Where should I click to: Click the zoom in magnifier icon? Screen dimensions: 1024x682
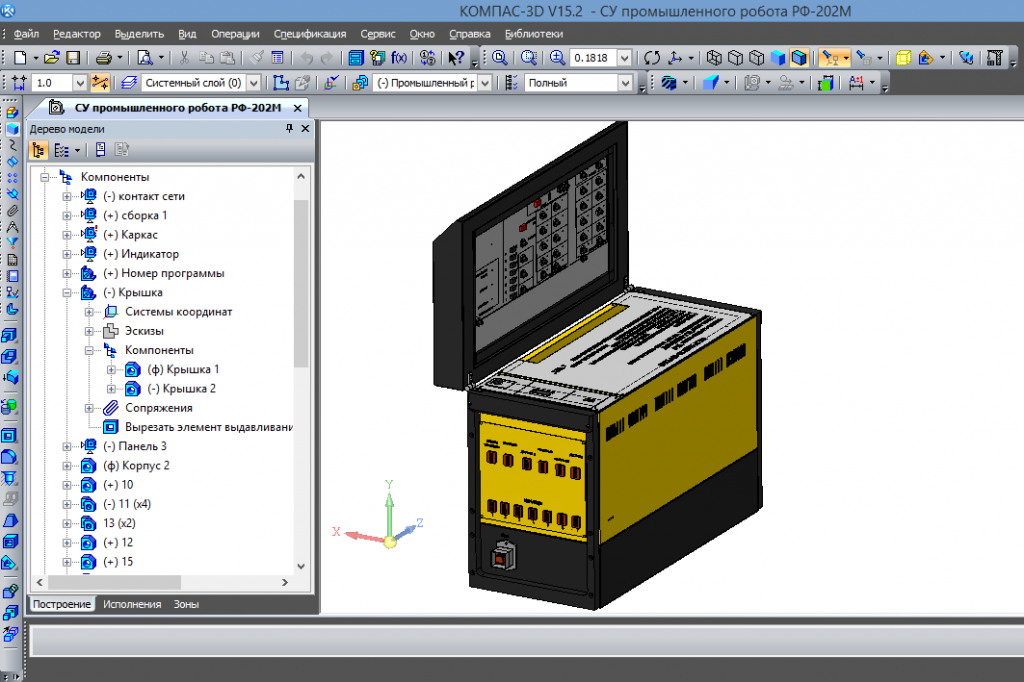coord(557,57)
